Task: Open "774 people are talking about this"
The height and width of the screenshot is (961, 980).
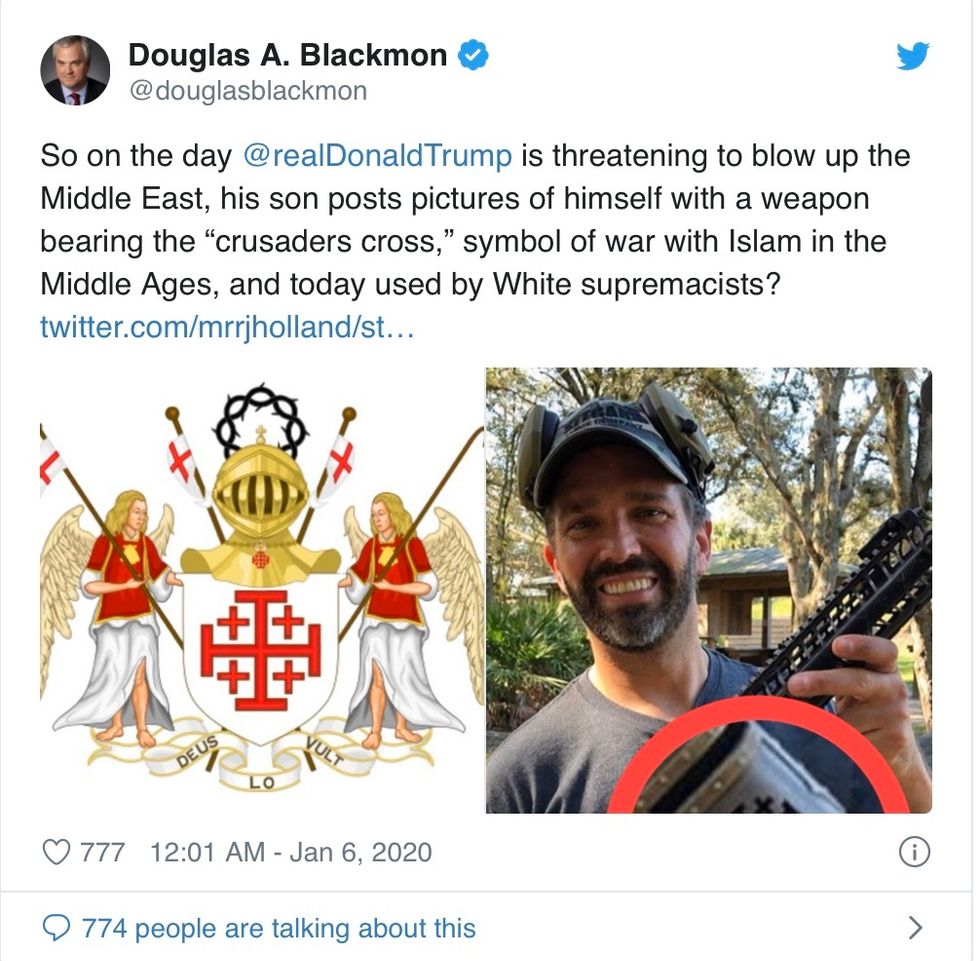Action: [279, 928]
